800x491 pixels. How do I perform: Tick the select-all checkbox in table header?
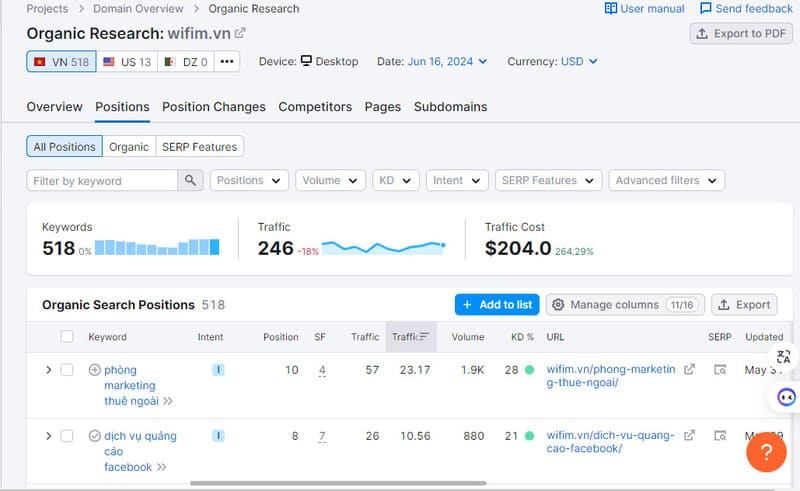(67, 337)
